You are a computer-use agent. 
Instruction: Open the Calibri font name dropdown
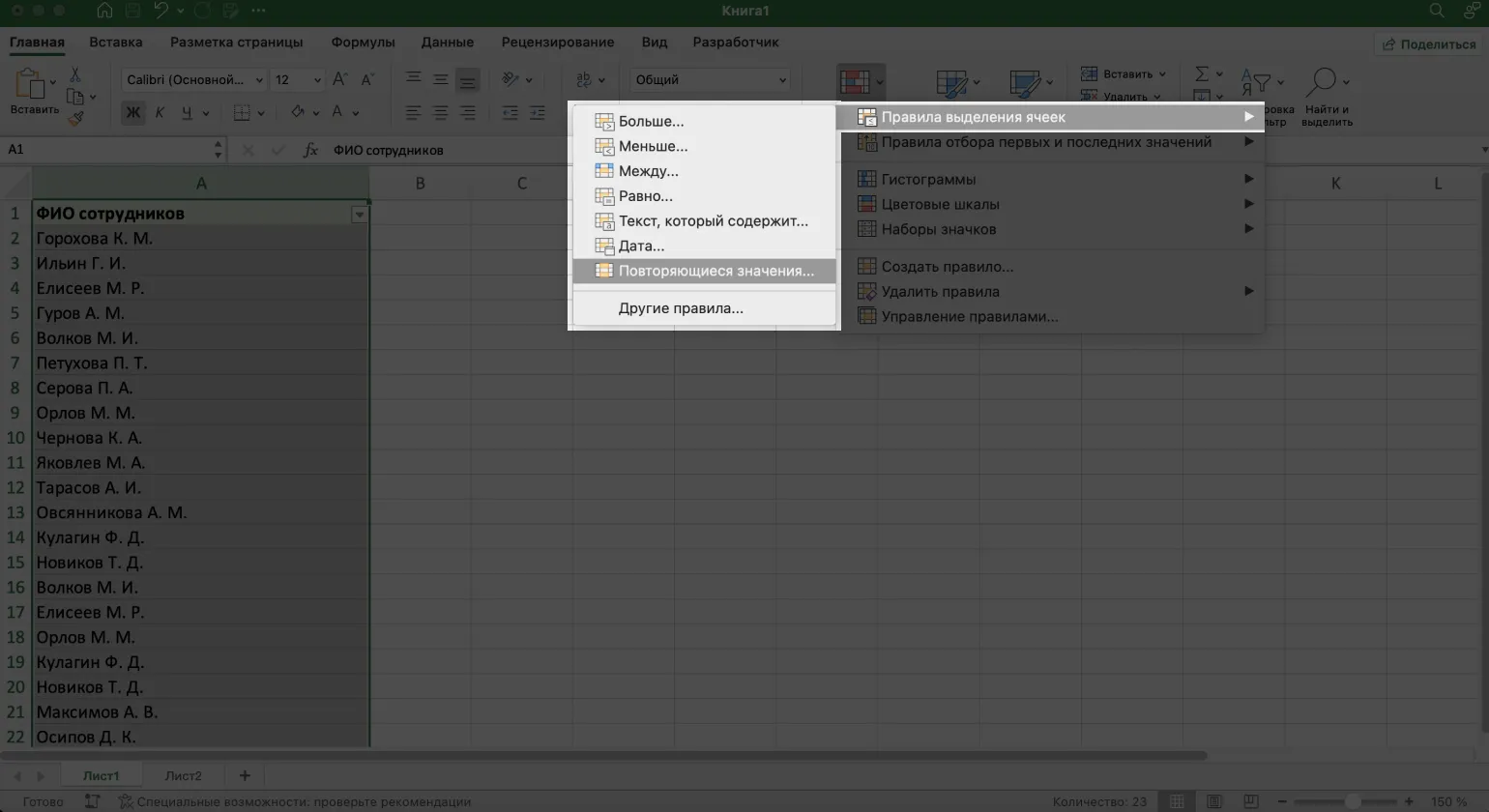(x=194, y=80)
